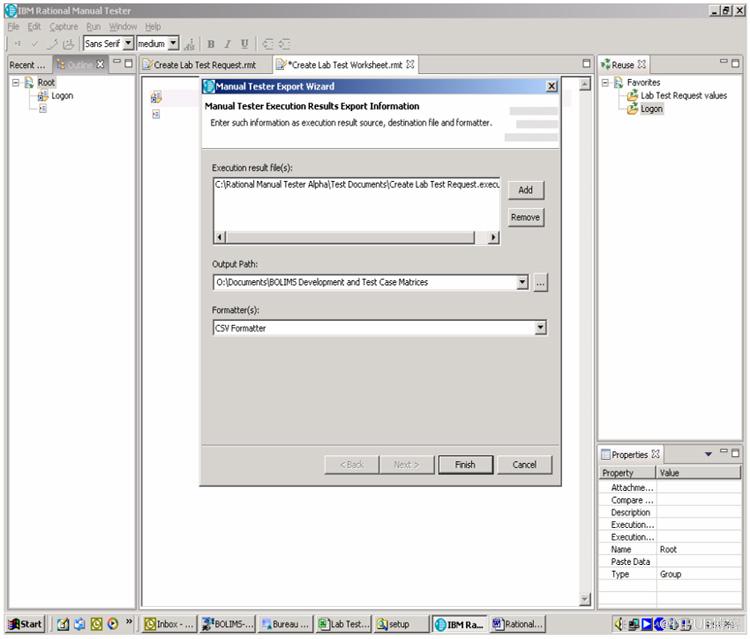Open the Inbox taskbar item
The width and height of the screenshot is (750, 639).
point(169,624)
